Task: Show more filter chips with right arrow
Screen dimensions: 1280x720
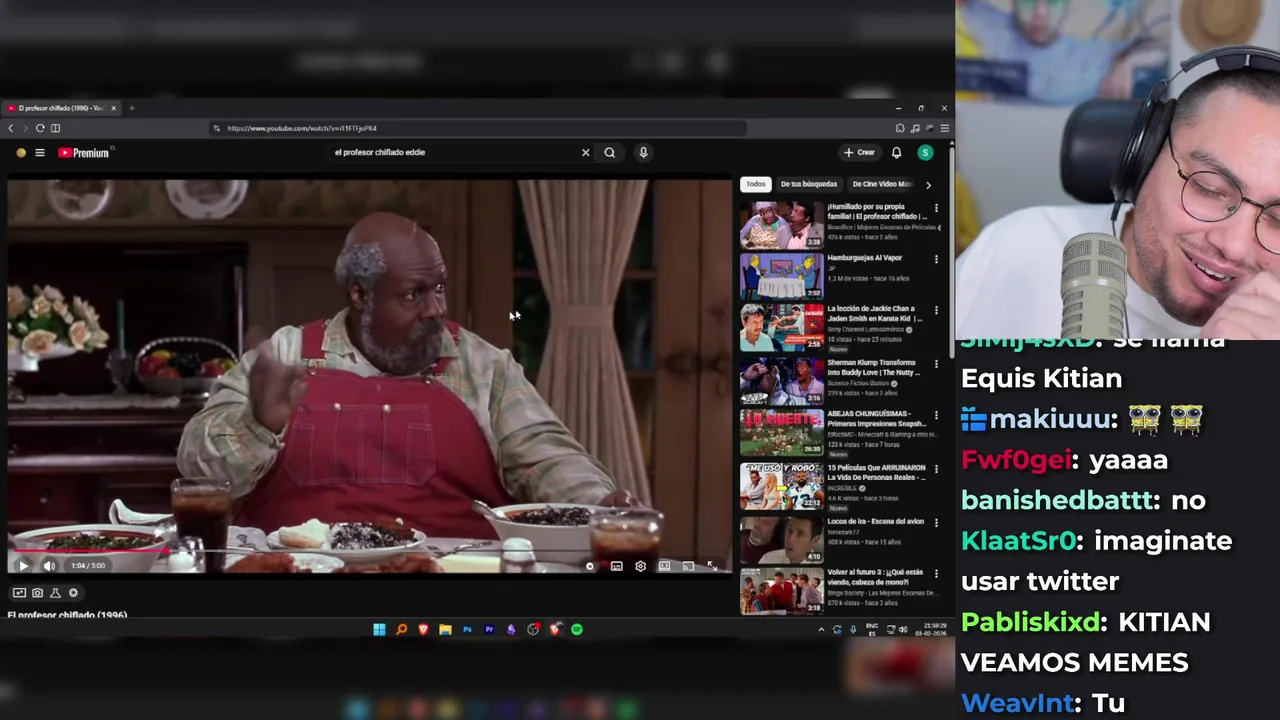Action: click(928, 184)
